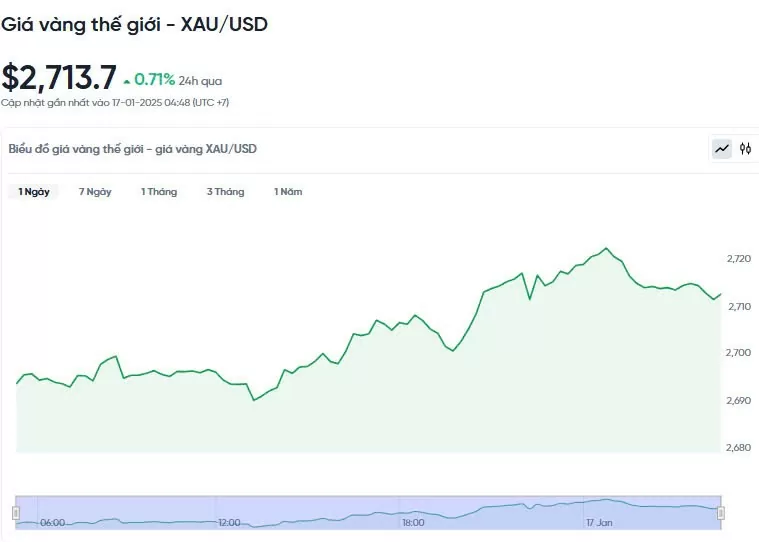Click 17 Jan label in navigator timeline
The width and height of the screenshot is (759, 542).
[x=599, y=522]
